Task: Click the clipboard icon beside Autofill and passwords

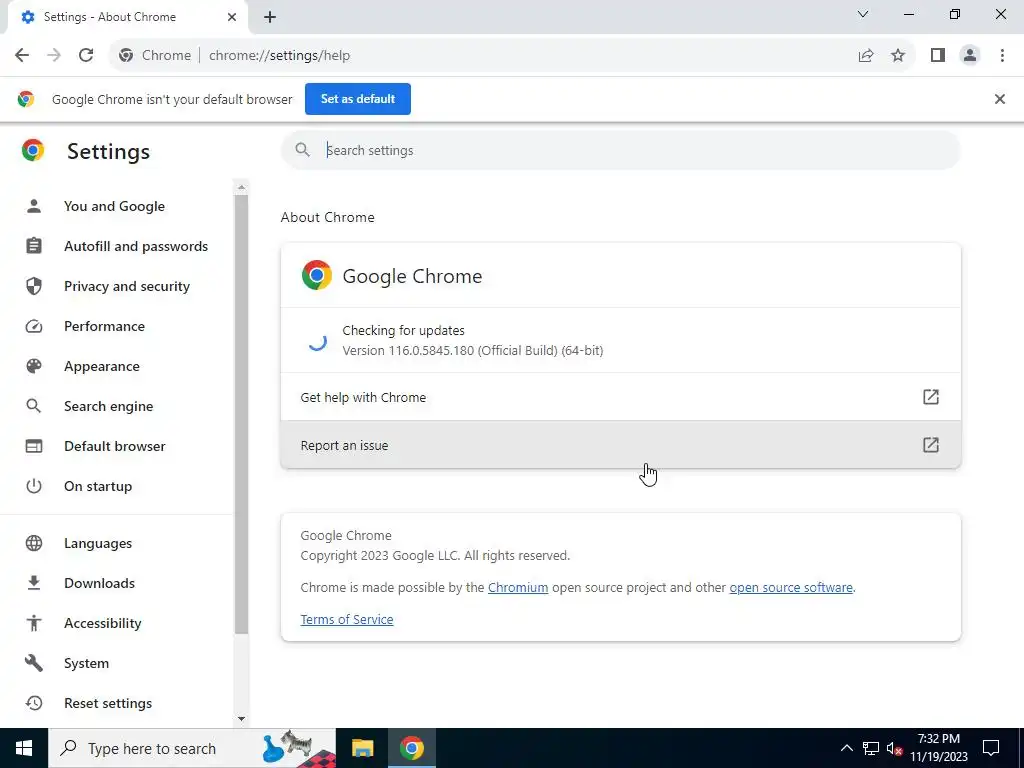Action: tap(34, 246)
